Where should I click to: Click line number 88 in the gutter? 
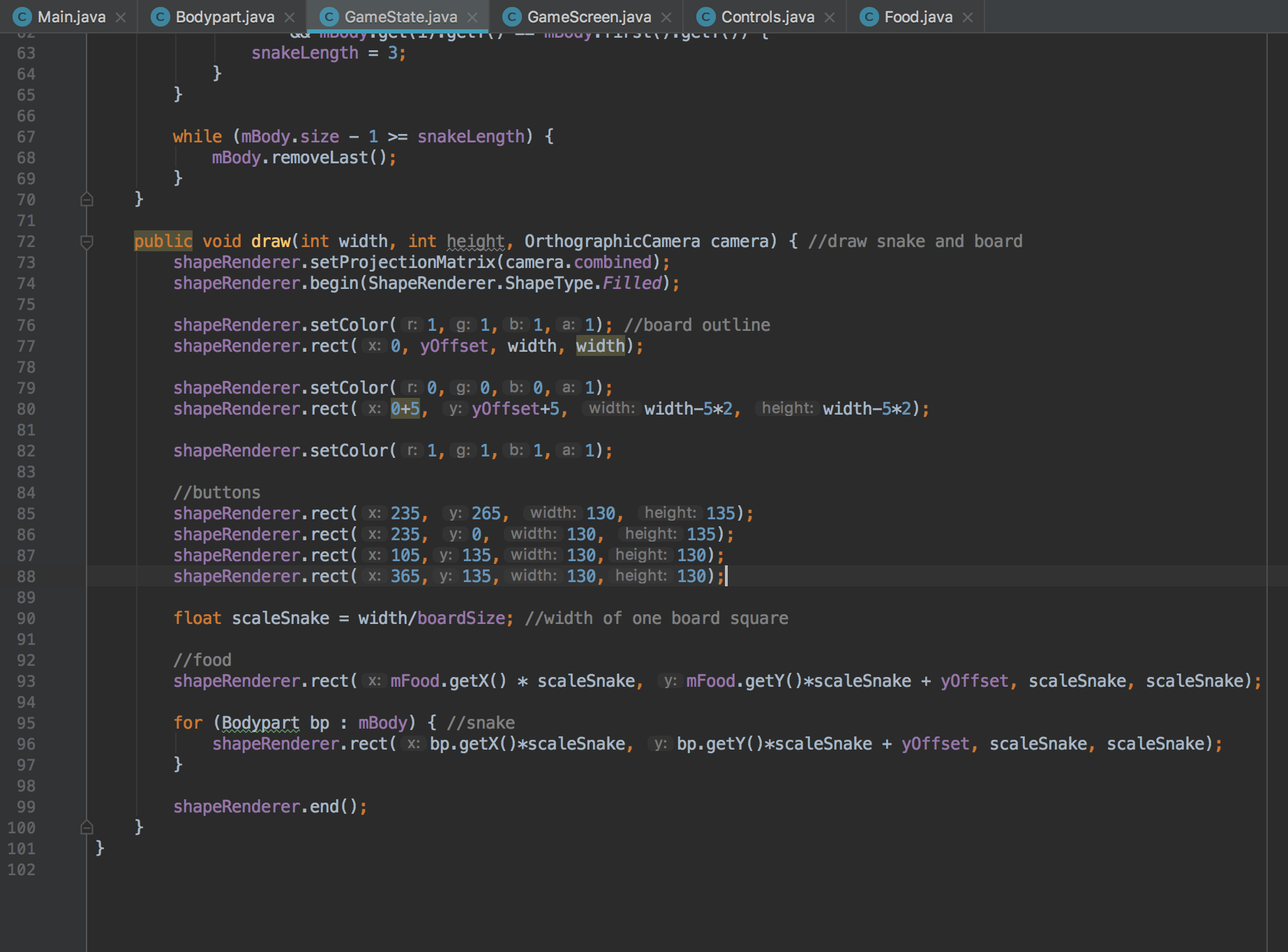(x=26, y=577)
